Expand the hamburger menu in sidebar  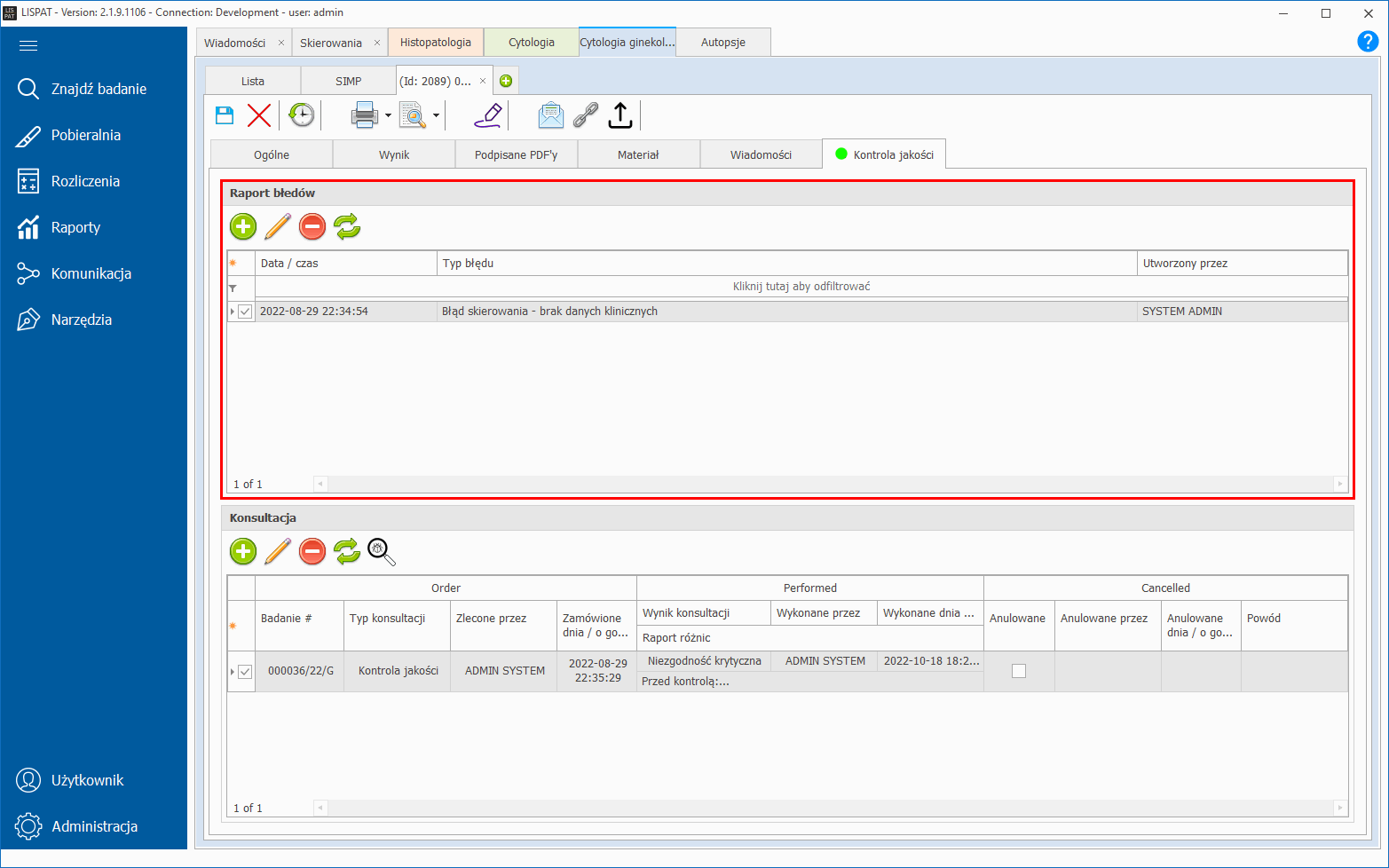(28, 46)
